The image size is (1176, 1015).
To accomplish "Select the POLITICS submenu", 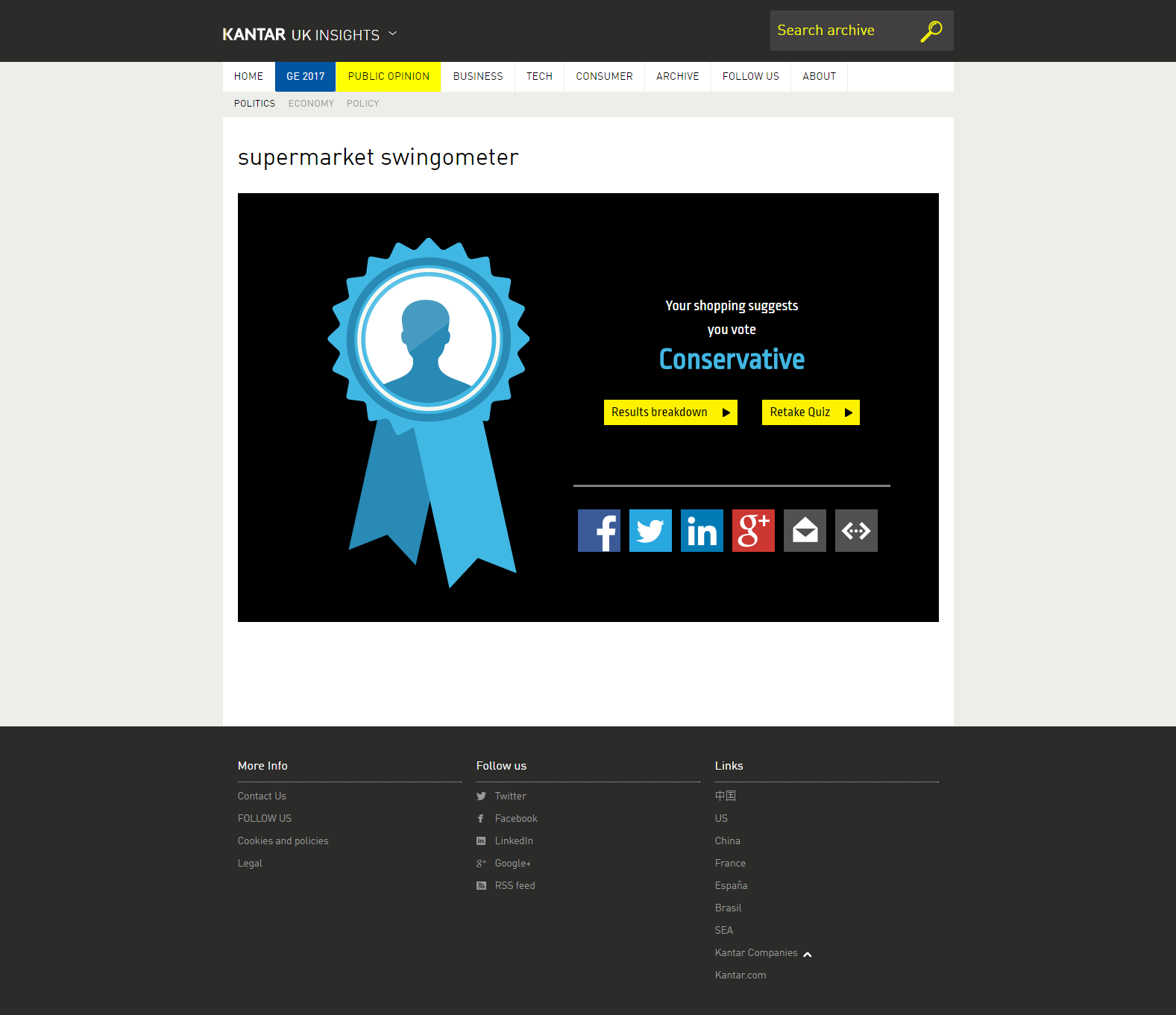I will (254, 104).
